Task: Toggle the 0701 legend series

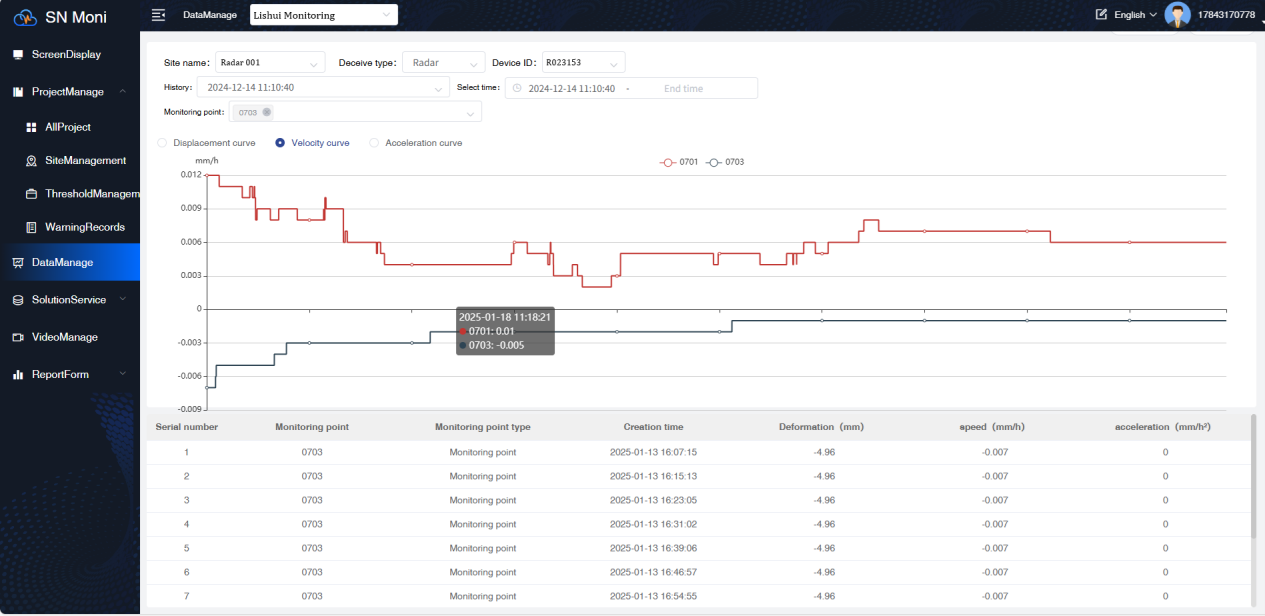Action: 680,162
